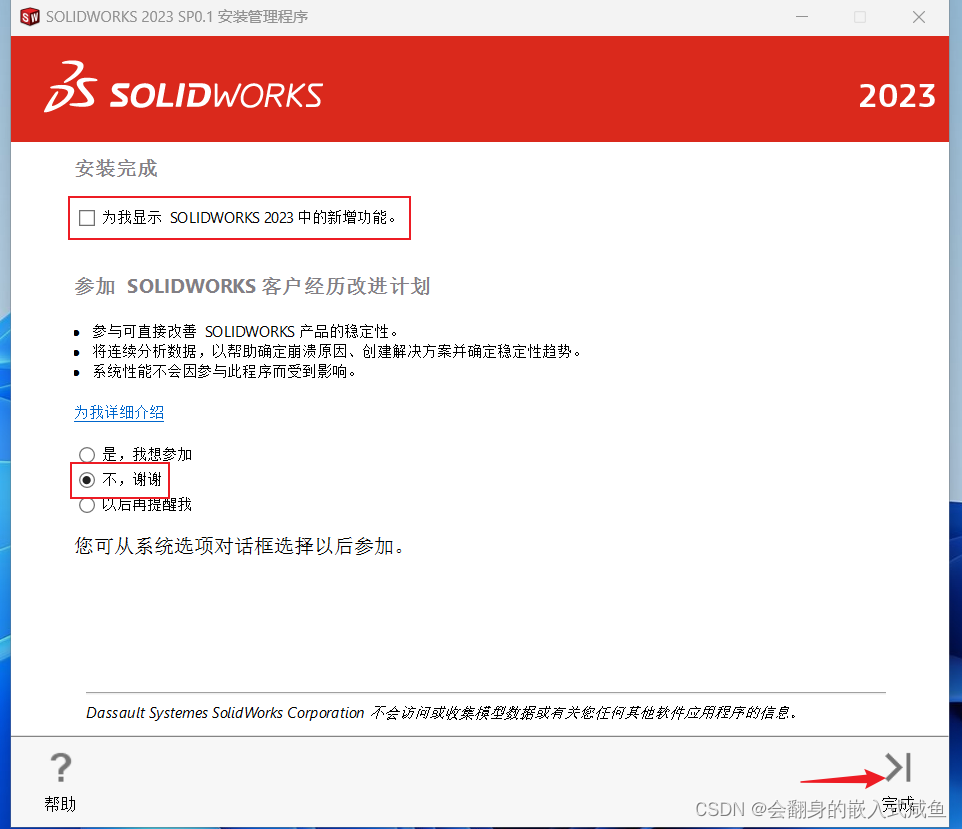Click the 安装完成 heading text
Screen dimensions: 962x829
116,169
